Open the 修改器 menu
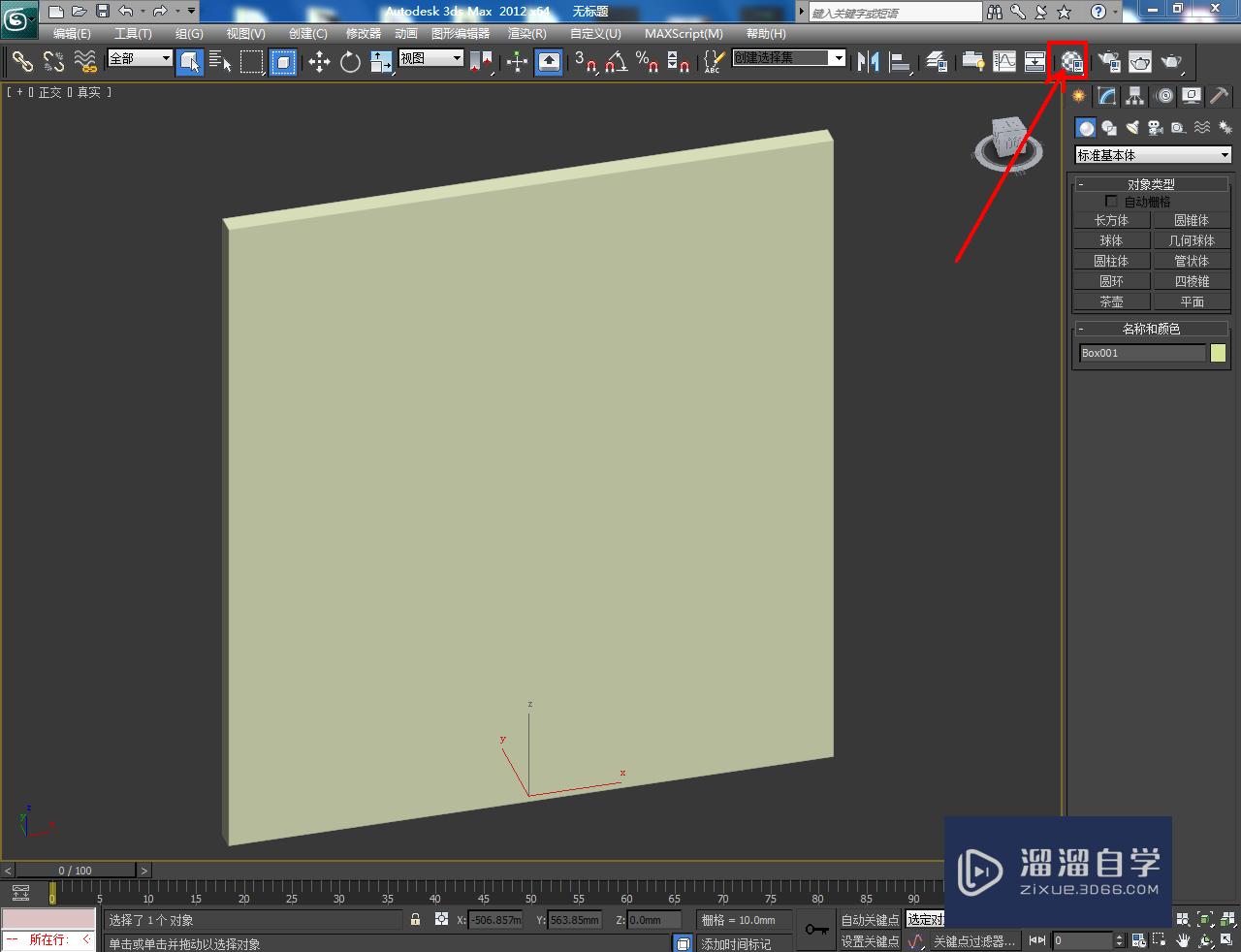Screen dimensions: 1241x952 pos(364,34)
